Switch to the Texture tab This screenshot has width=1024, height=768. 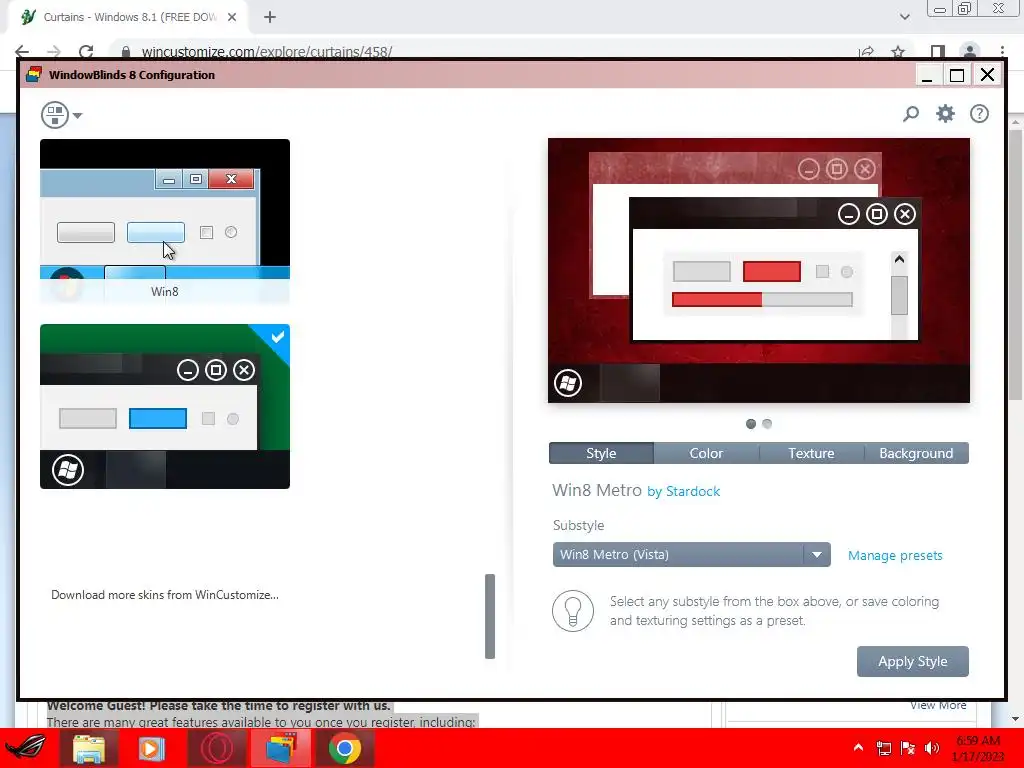click(x=811, y=453)
